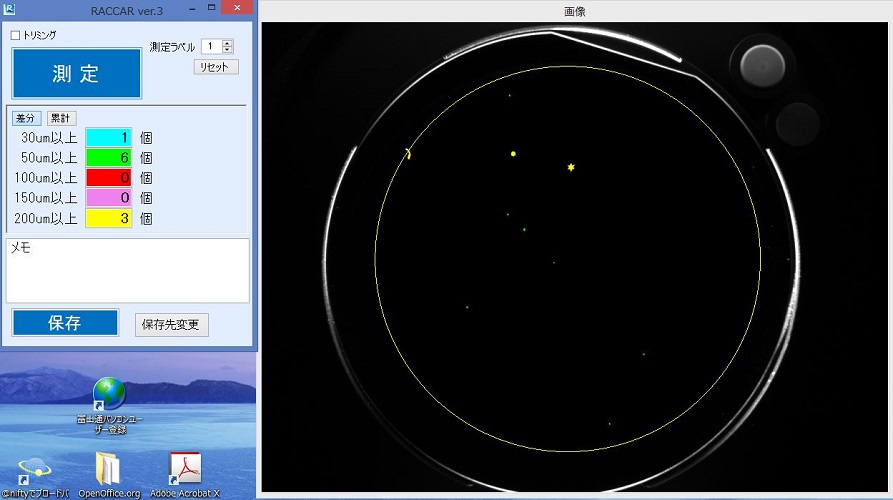Image resolution: width=893 pixels, height=500 pixels.
Task: Click inside the メモ text area
Action: point(127,270)
